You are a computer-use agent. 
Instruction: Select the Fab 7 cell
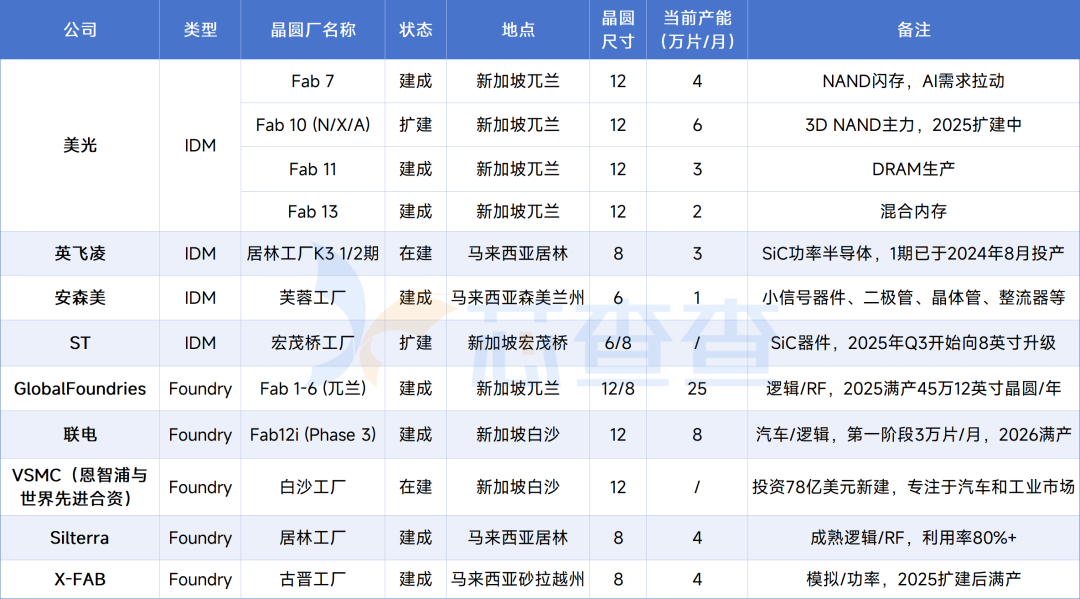coord(313,81)
